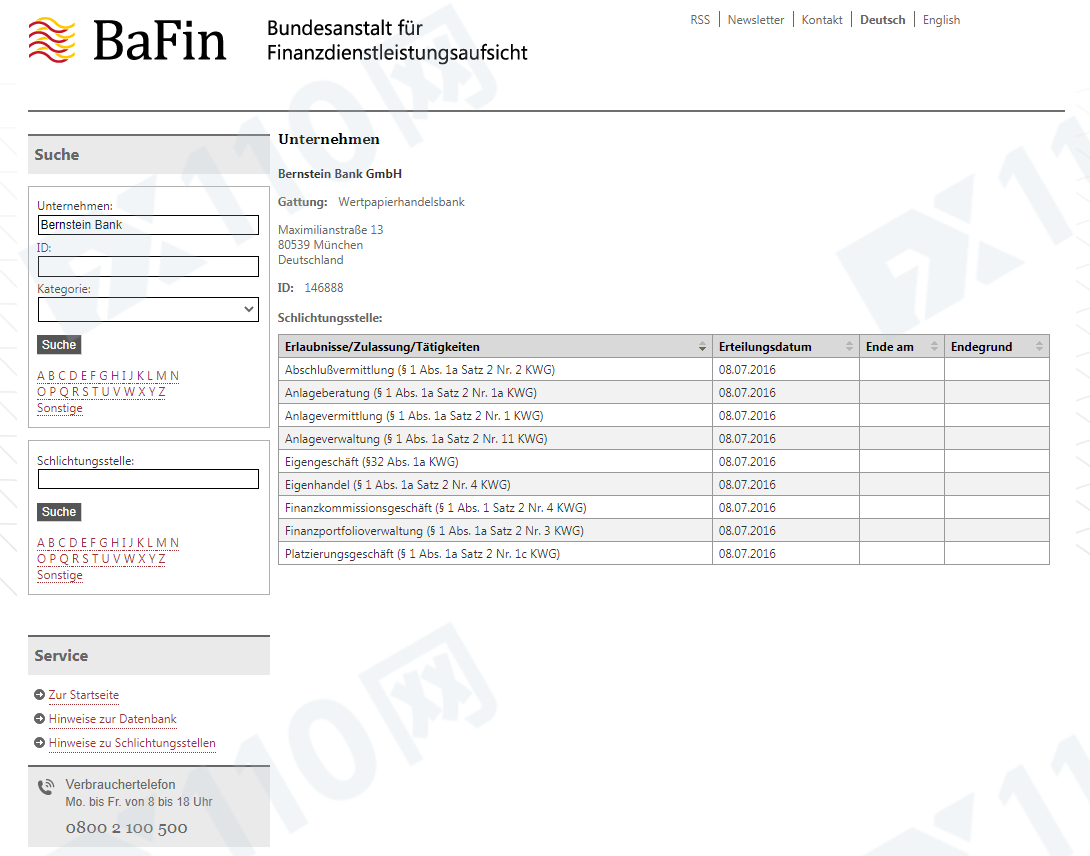
Task: Click address line Maximilianstraße 13
Action: [x=330, y=229]
